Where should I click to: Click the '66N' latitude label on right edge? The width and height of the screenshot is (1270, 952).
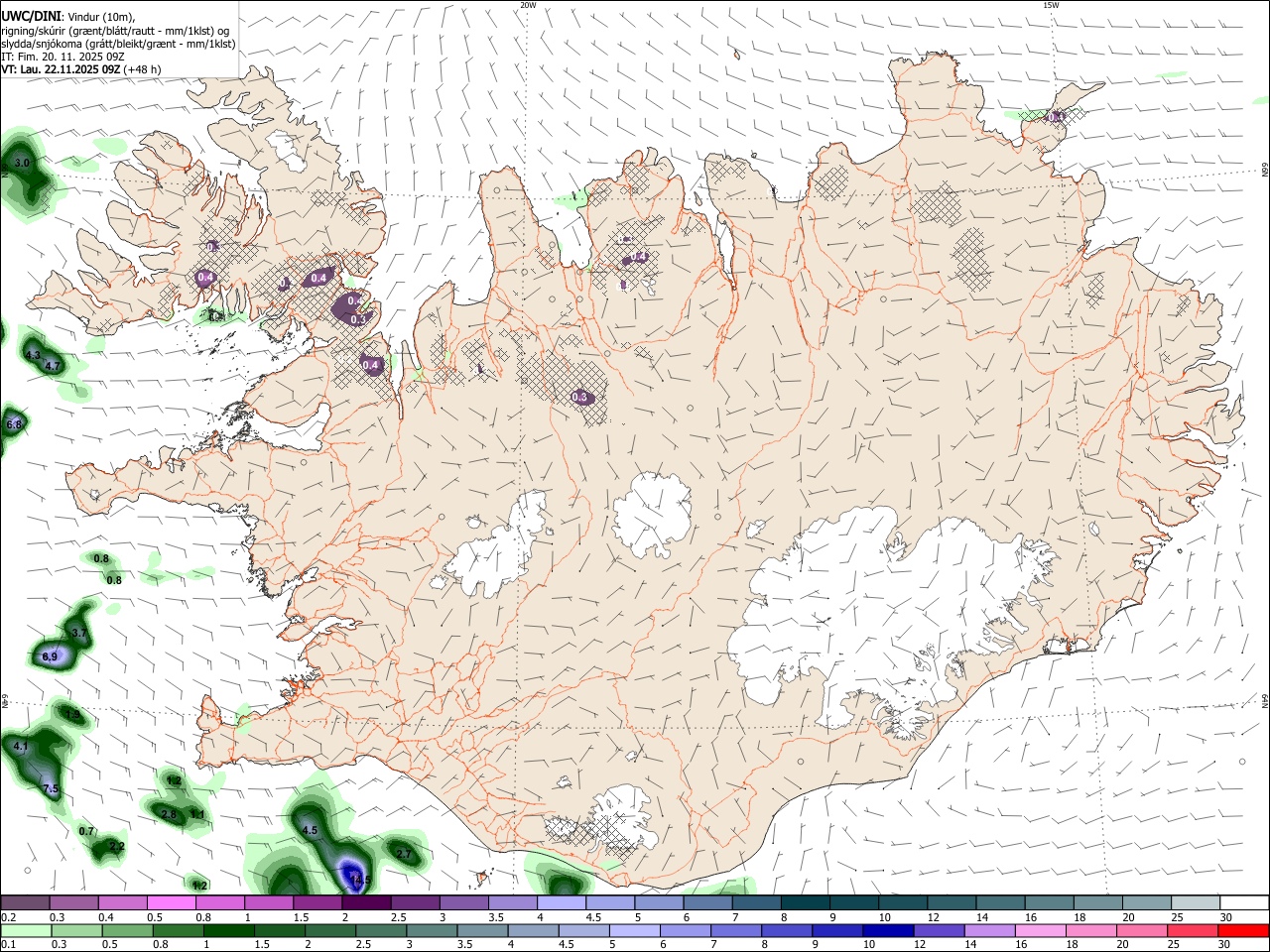click(x=1265, y=170)
